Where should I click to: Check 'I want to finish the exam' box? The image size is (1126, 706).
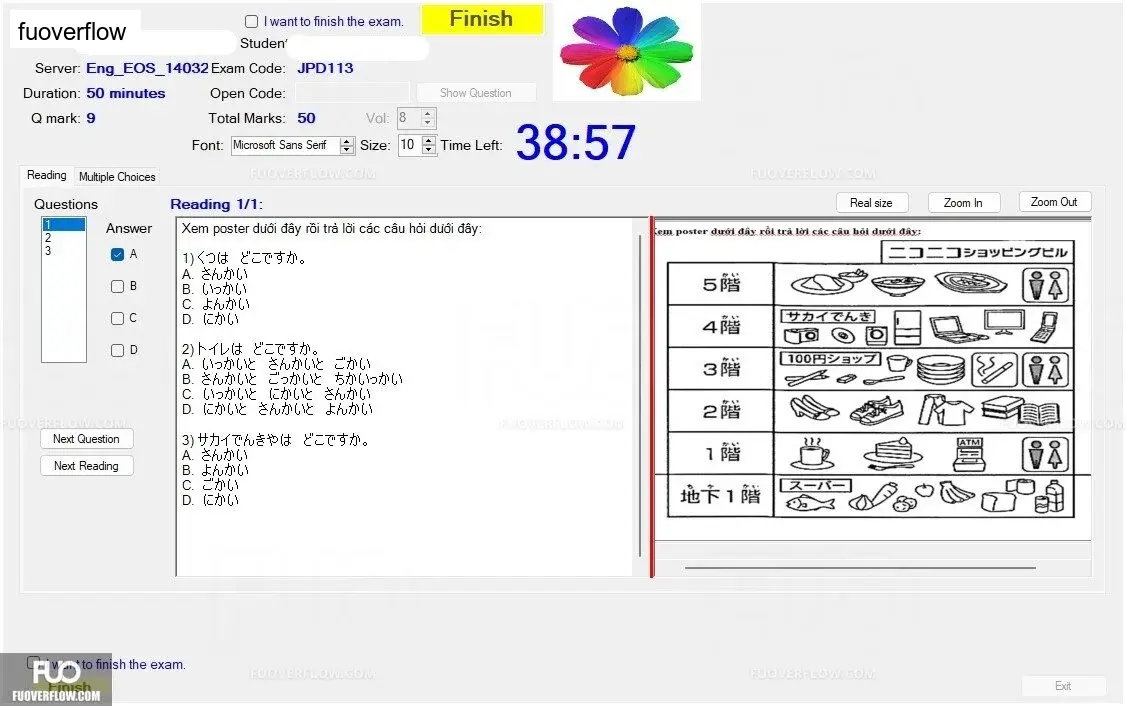click(x=251, y=22)
